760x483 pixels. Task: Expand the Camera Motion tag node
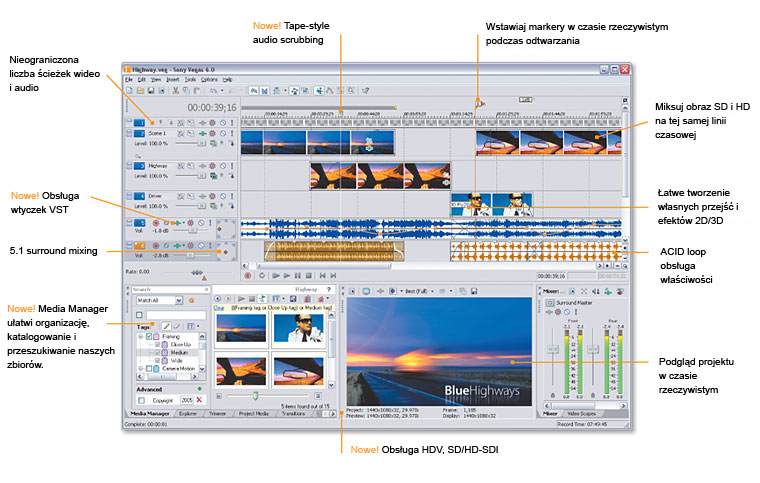click(141, 369)
